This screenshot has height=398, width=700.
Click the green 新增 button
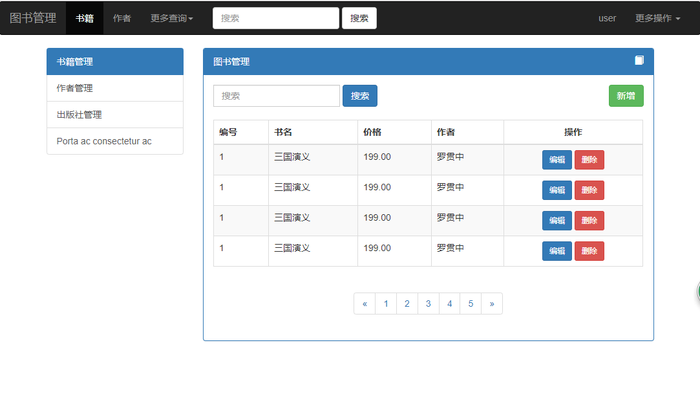click(x=626, y=96)
